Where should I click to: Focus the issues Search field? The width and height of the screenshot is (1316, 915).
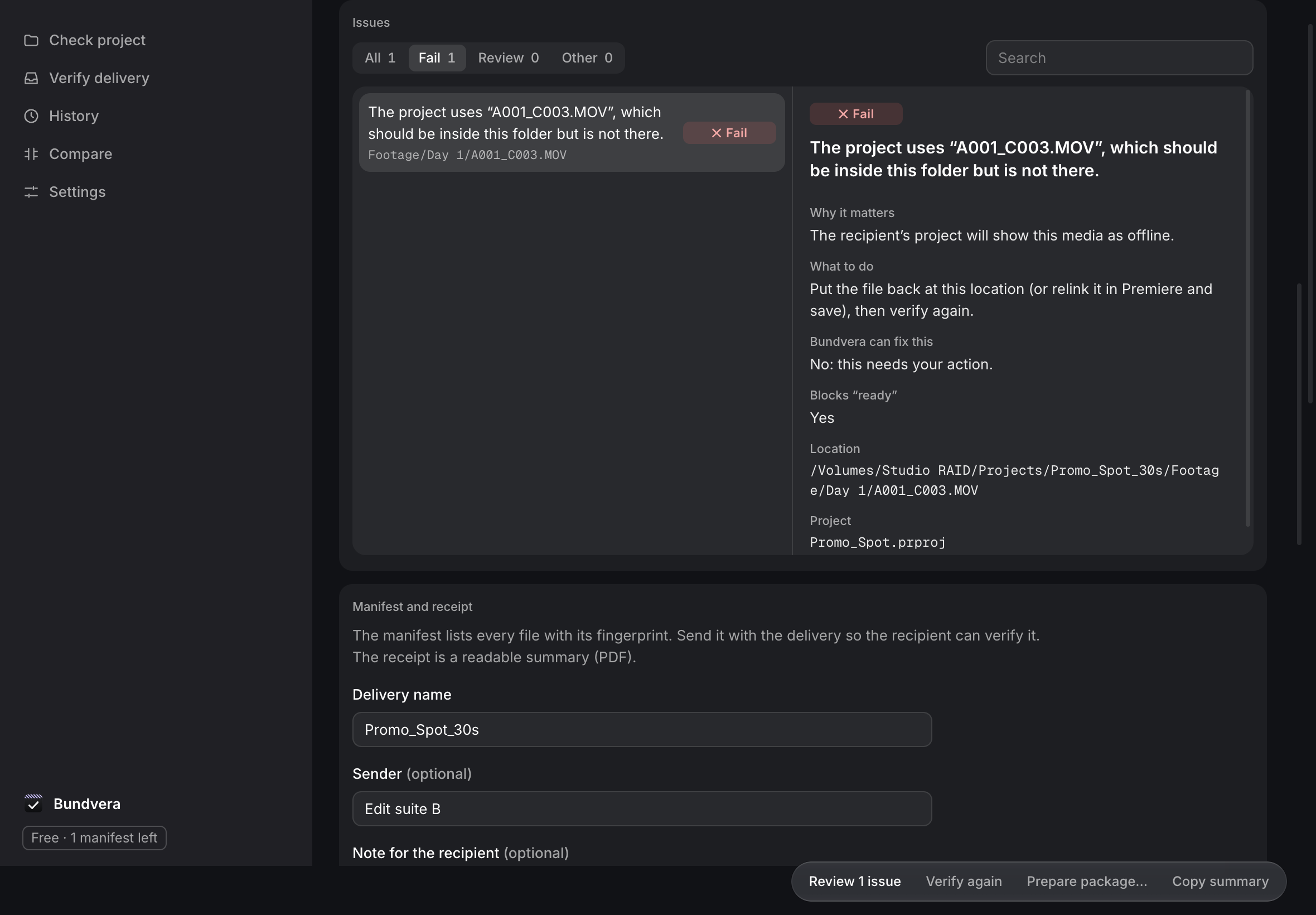pyautogui.click(x=1119, y=58)
